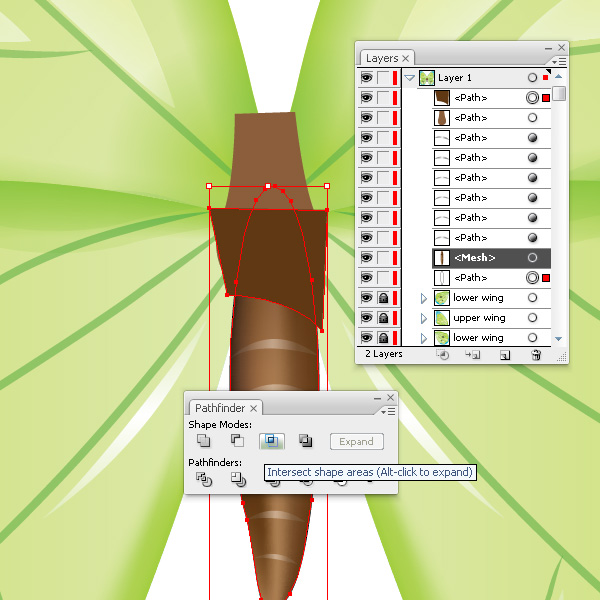The width and height of the screenshot is (600, 600).
Task: Click Create New Layer icon
Action: 505,355
